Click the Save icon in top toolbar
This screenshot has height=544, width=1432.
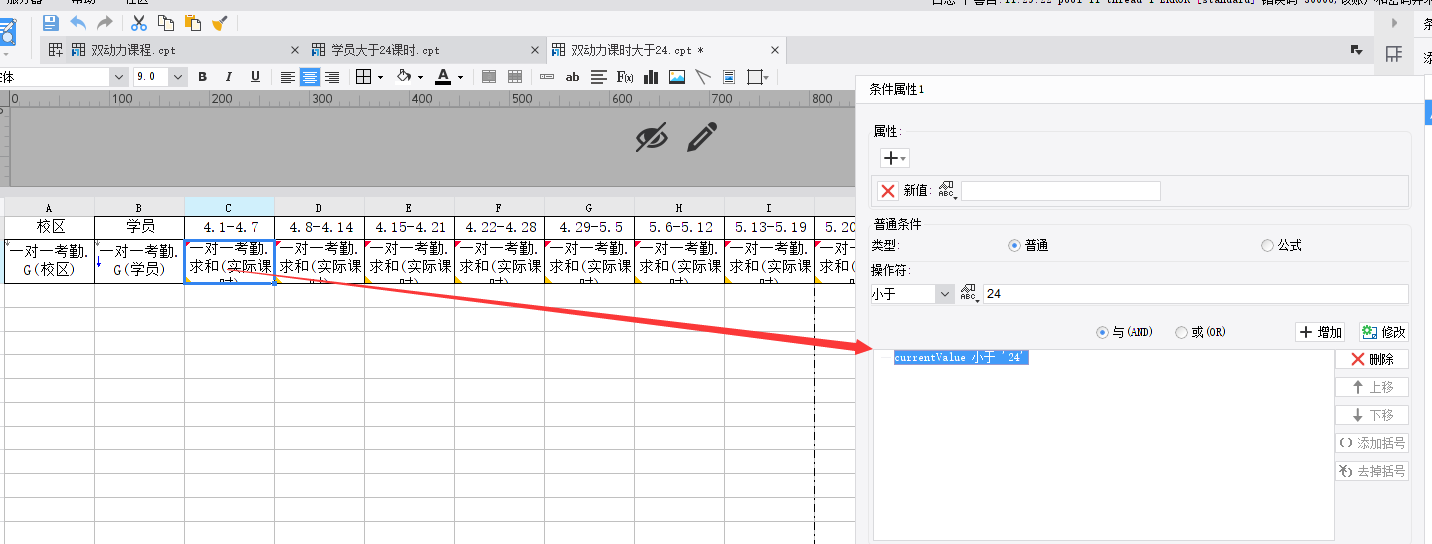point(50,22)
